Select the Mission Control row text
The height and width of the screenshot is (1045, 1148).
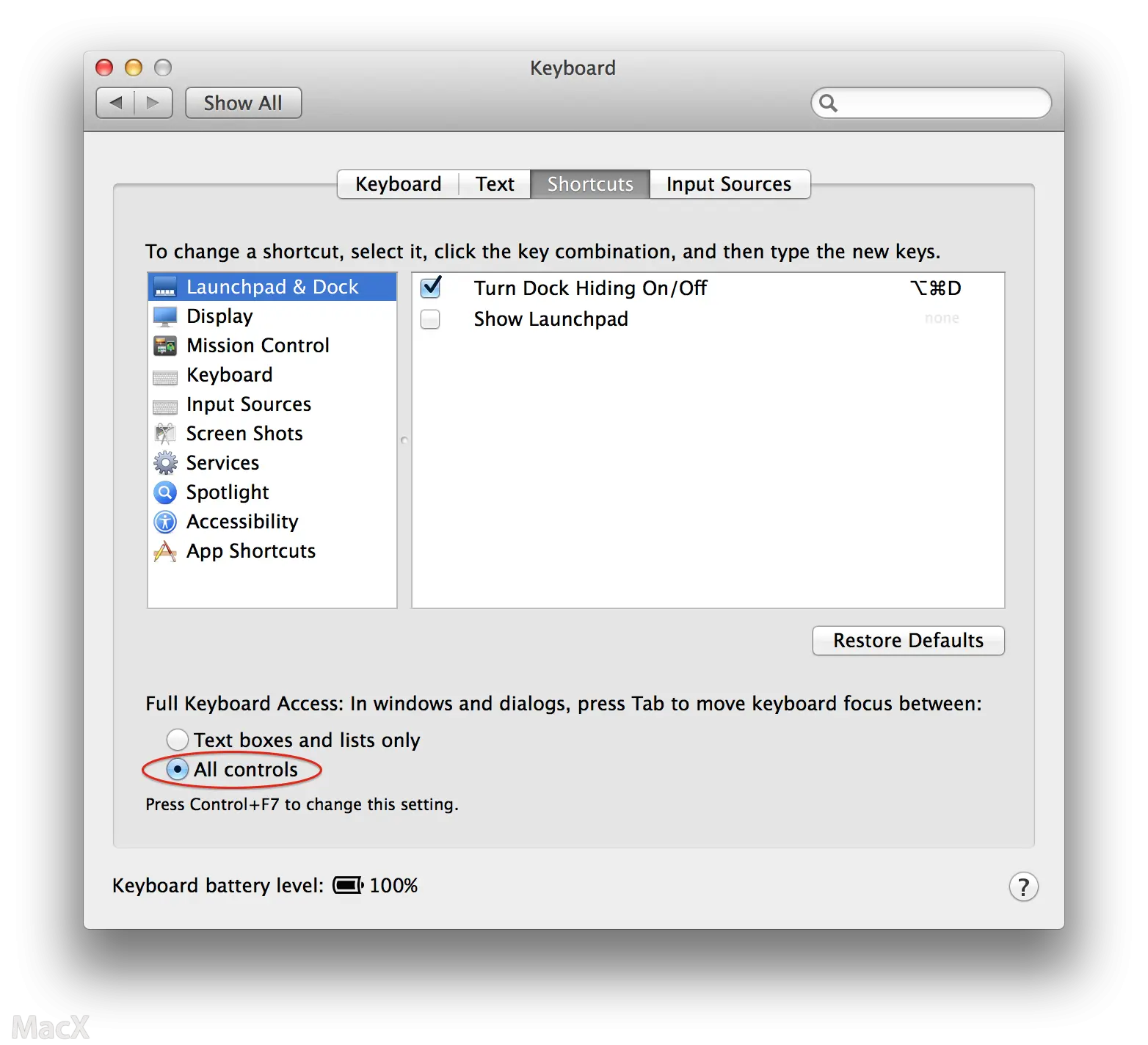coord(258,346)
